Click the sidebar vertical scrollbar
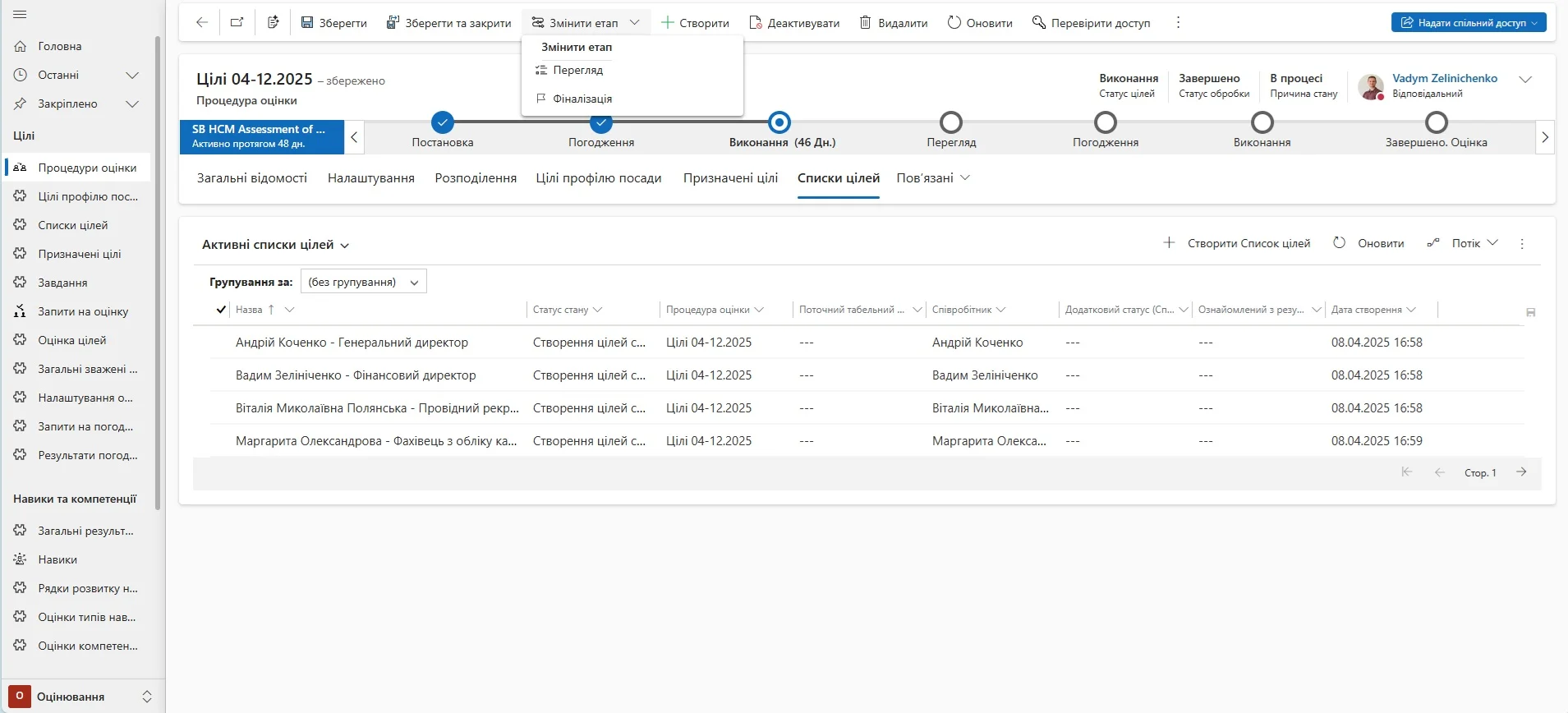 tap(157, 271)
